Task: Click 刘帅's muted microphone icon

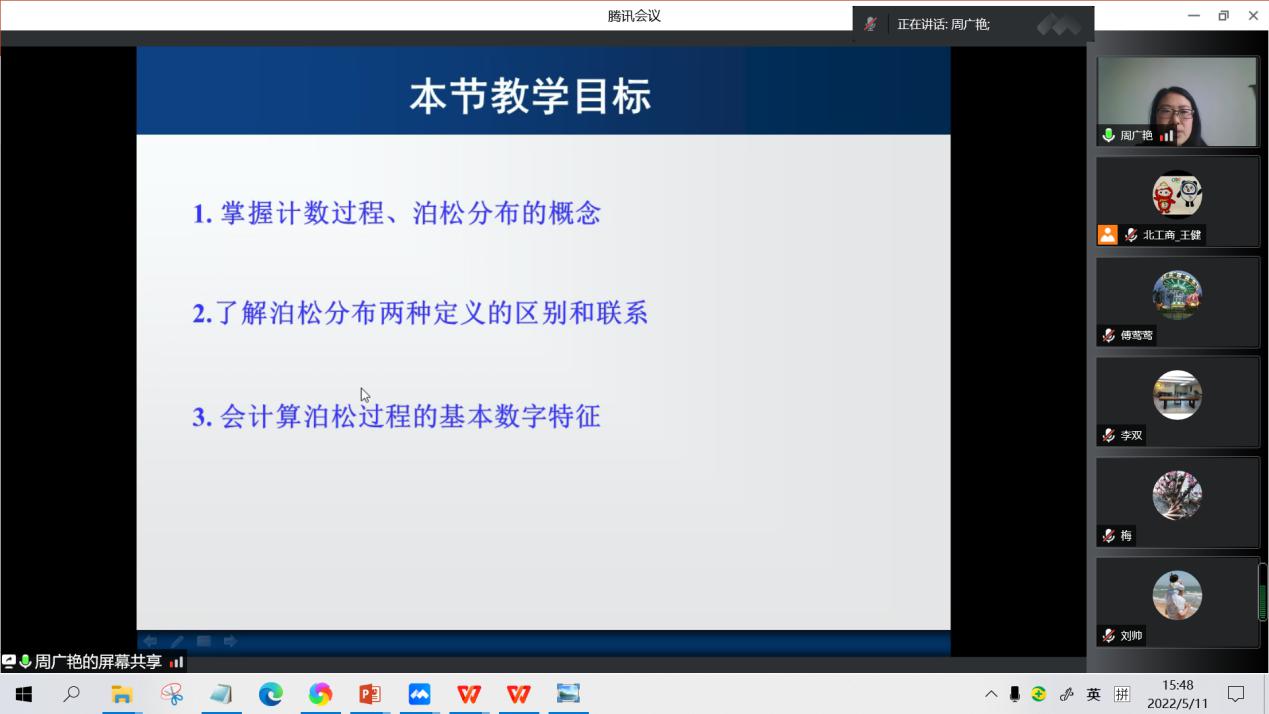Action: tap(1108, 636)
